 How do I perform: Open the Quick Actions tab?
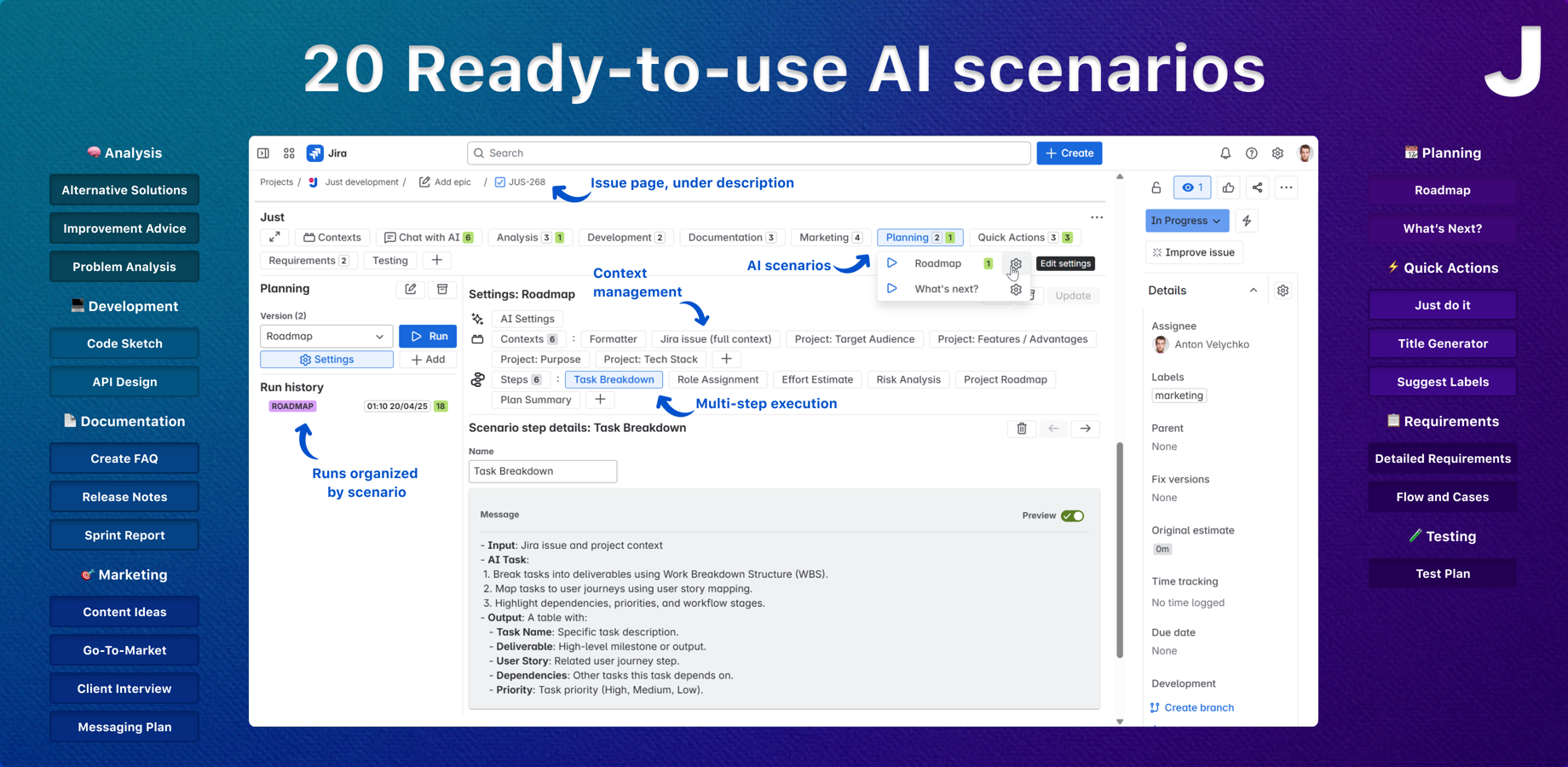point(1025,238)
